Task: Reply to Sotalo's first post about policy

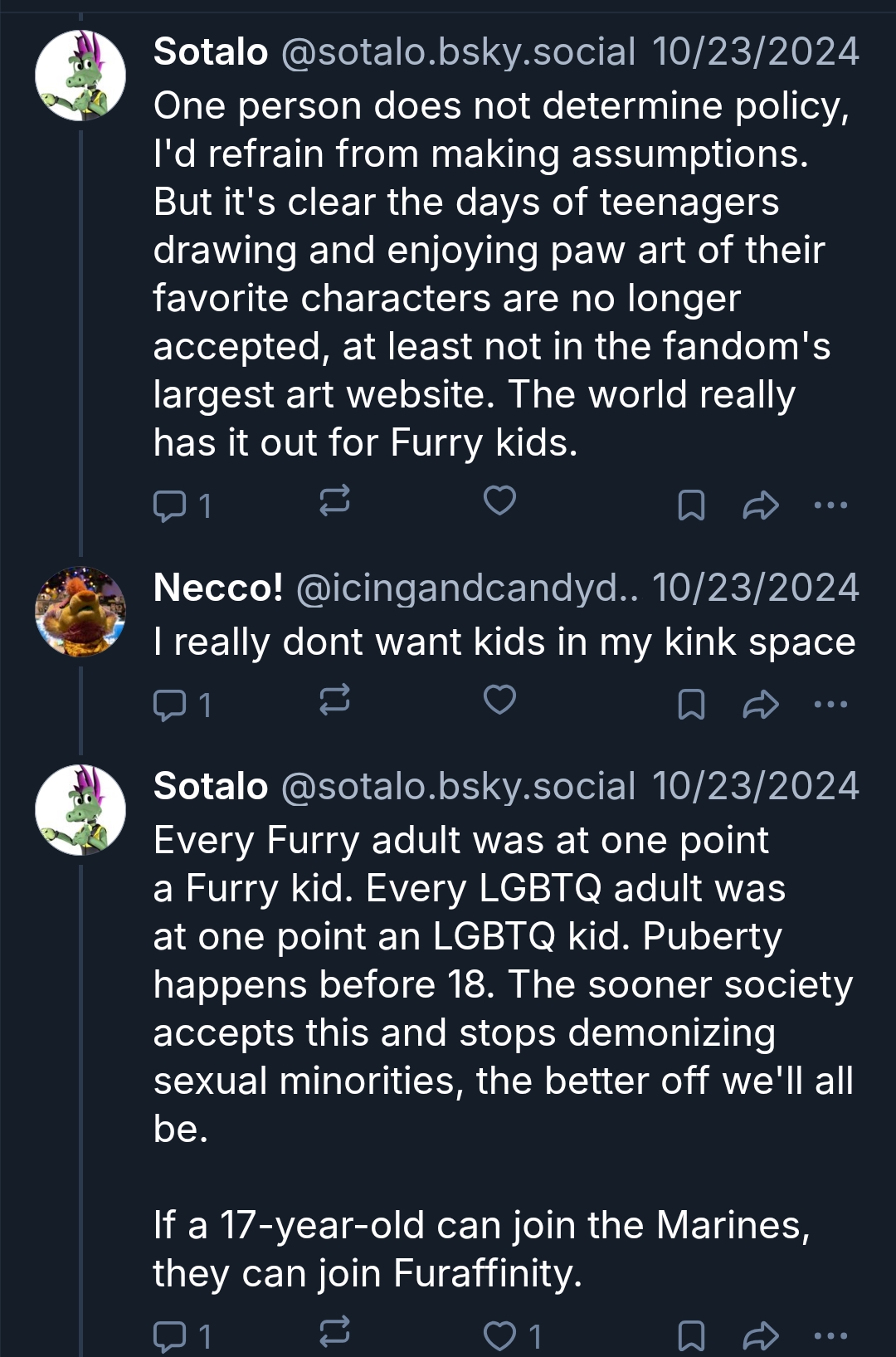Action: (170, 504)
